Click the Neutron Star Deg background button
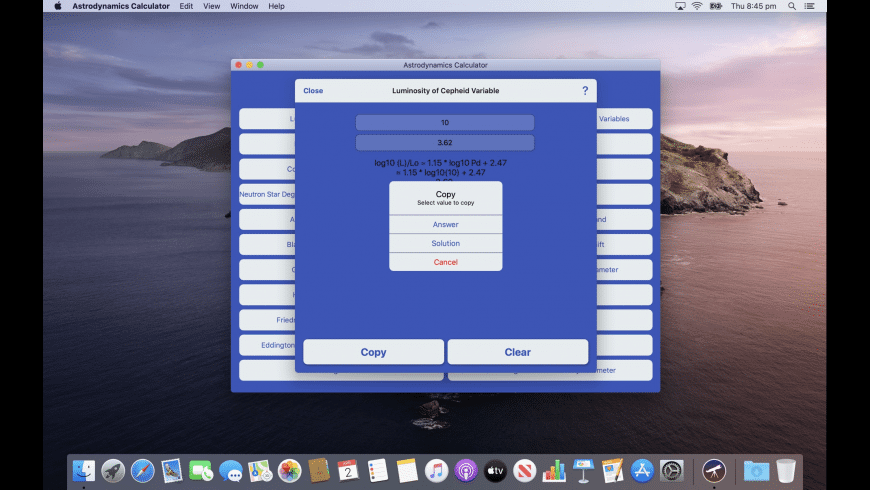This screenshot has height=490, width=870. click(267, 194)
